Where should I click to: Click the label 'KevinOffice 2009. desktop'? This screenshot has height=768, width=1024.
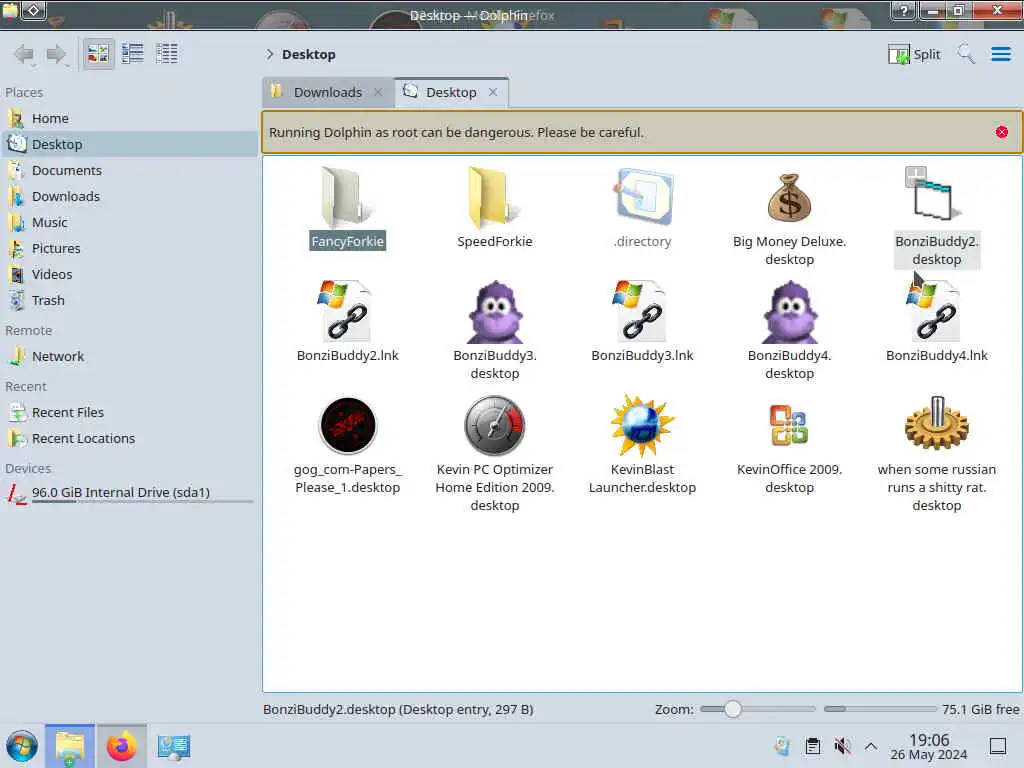pos(790,478)
